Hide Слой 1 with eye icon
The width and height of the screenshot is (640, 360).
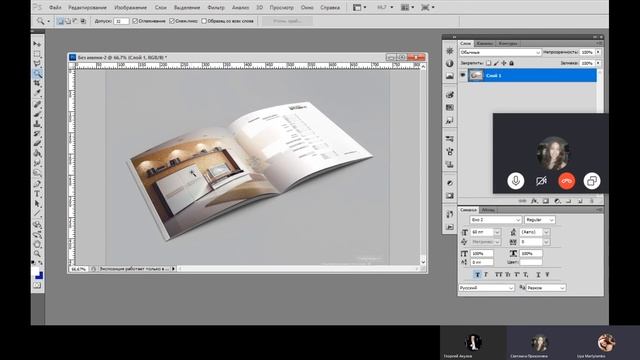(x=462, y=75)
